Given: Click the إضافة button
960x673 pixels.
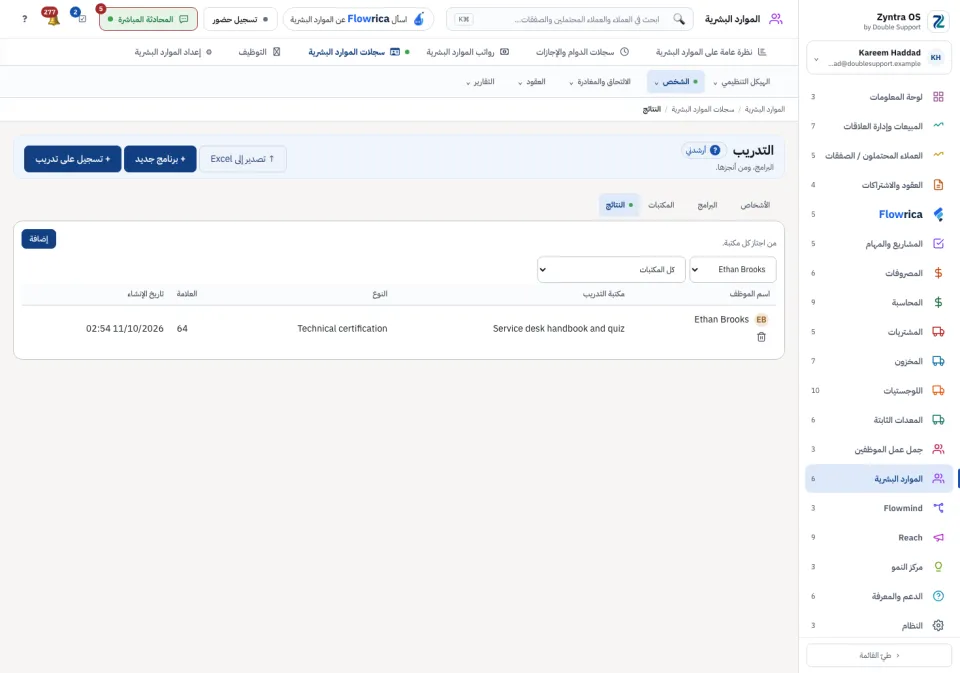Looking at the screenshot, I should 39,239.
